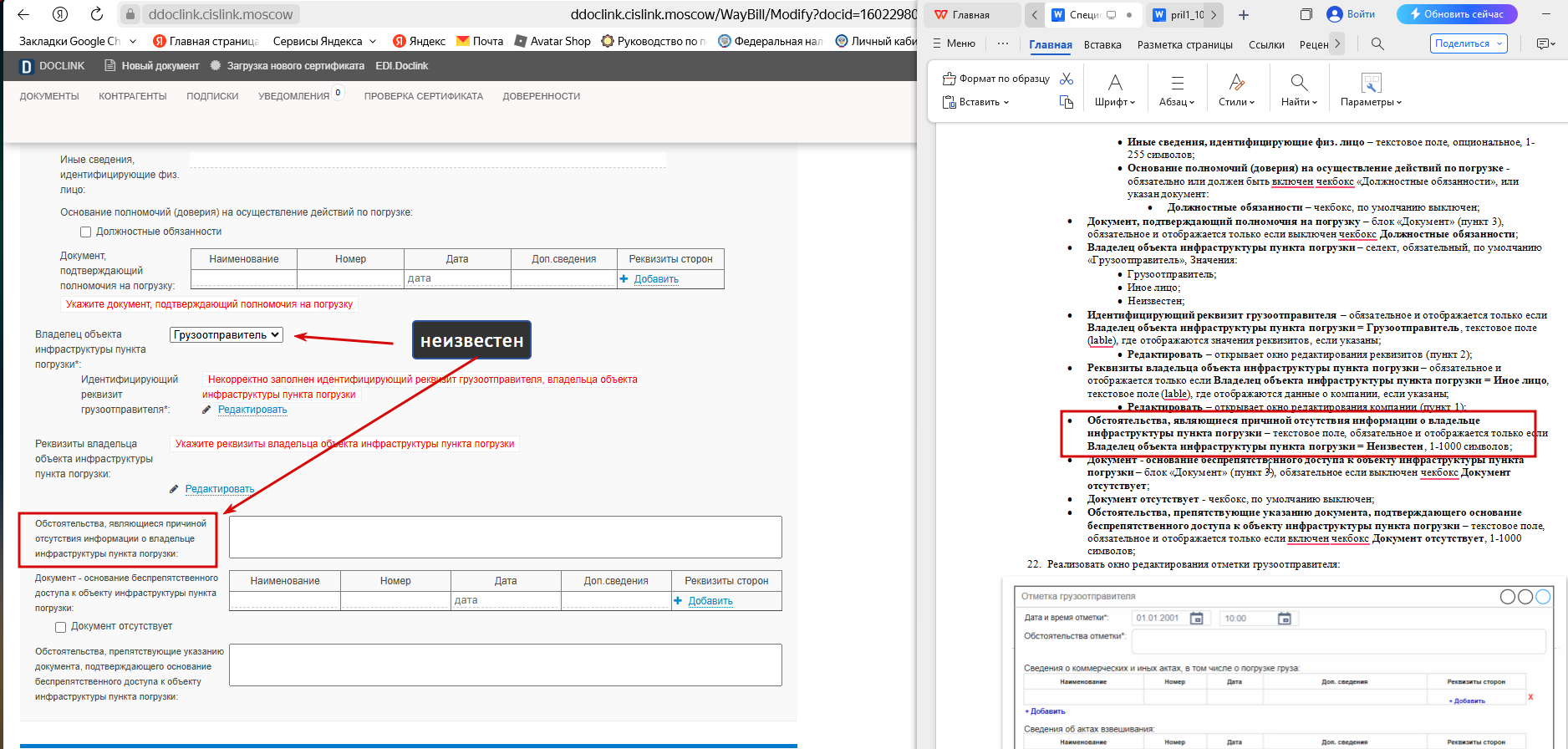The height and width of the screenshot is (749, 1568).
Task: Click the Иные сведения text field
Action: (428, 160)
